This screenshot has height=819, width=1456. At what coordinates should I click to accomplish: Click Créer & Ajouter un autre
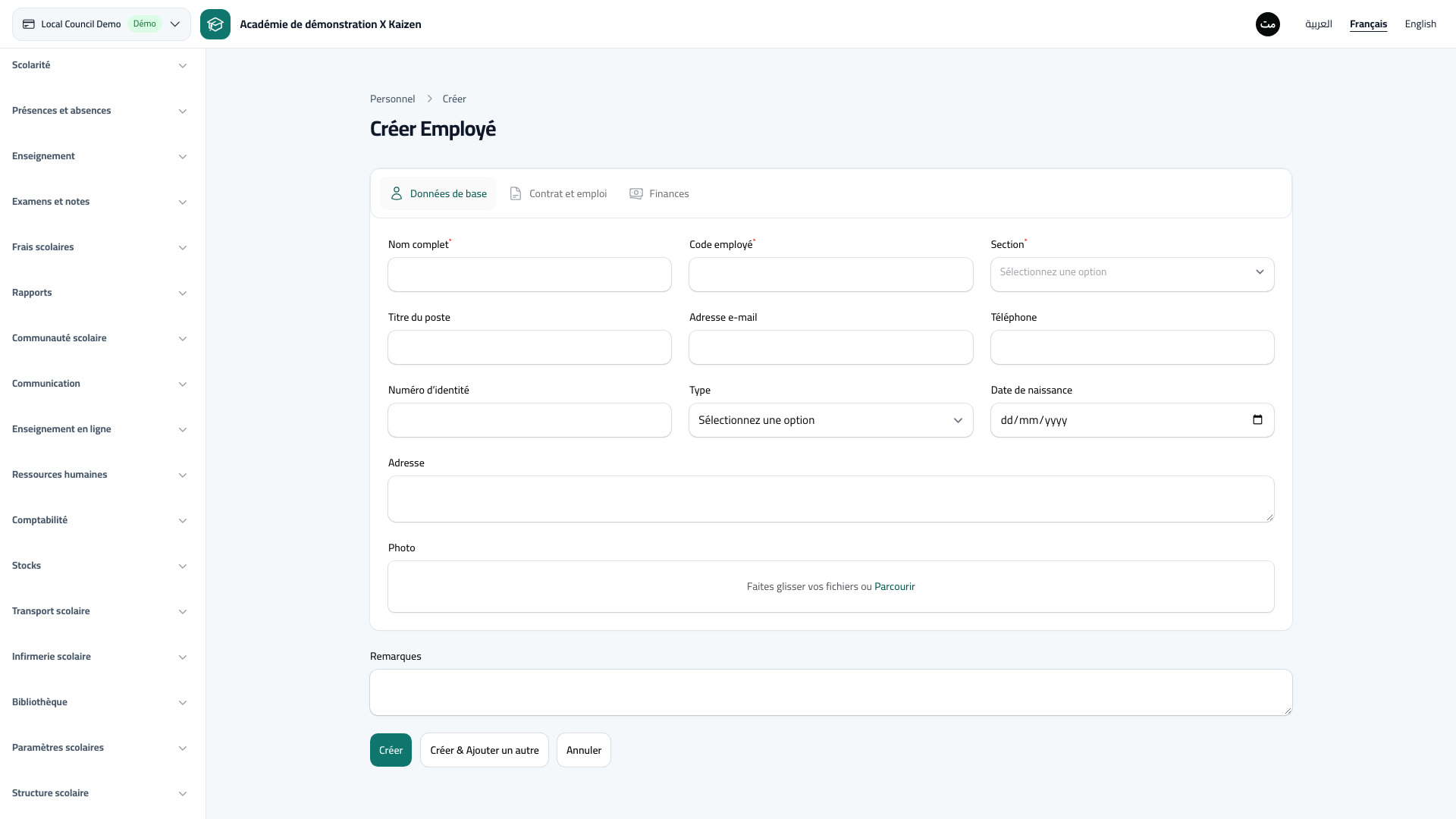(x=485, y=750)
